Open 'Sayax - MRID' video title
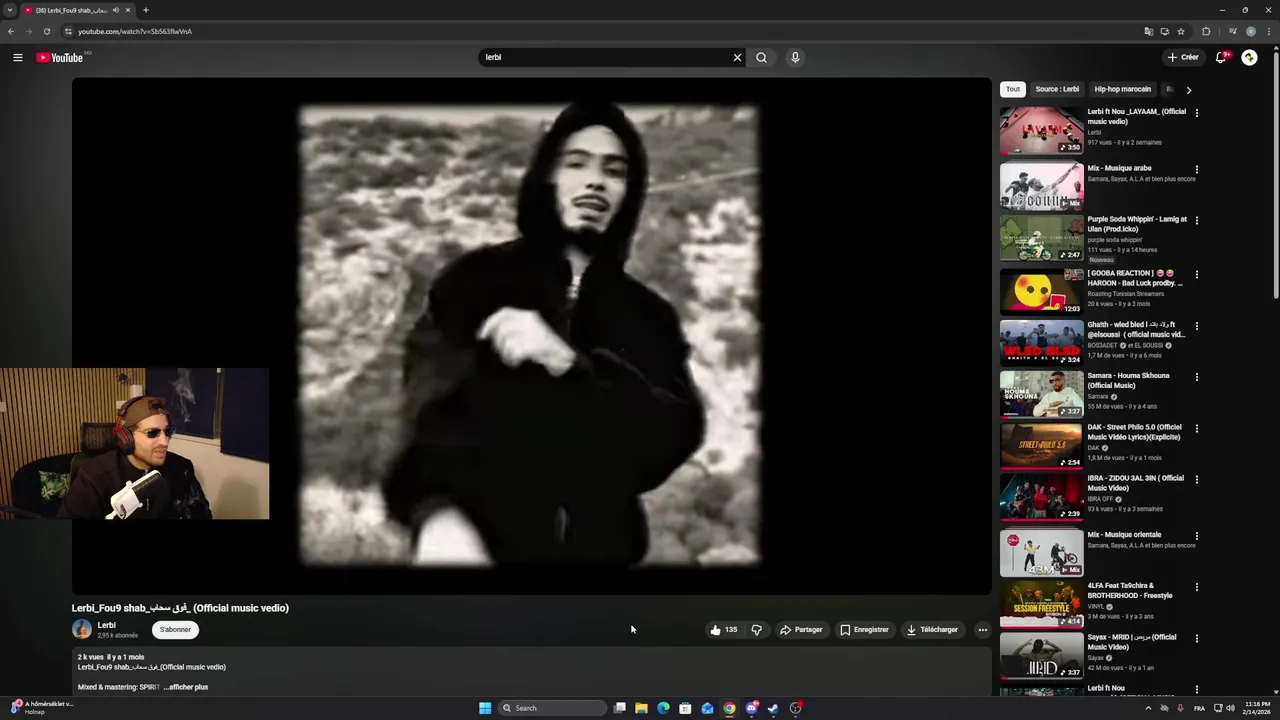The height and width of the screenshot is (720, 1280). [x=1132, y=642]
